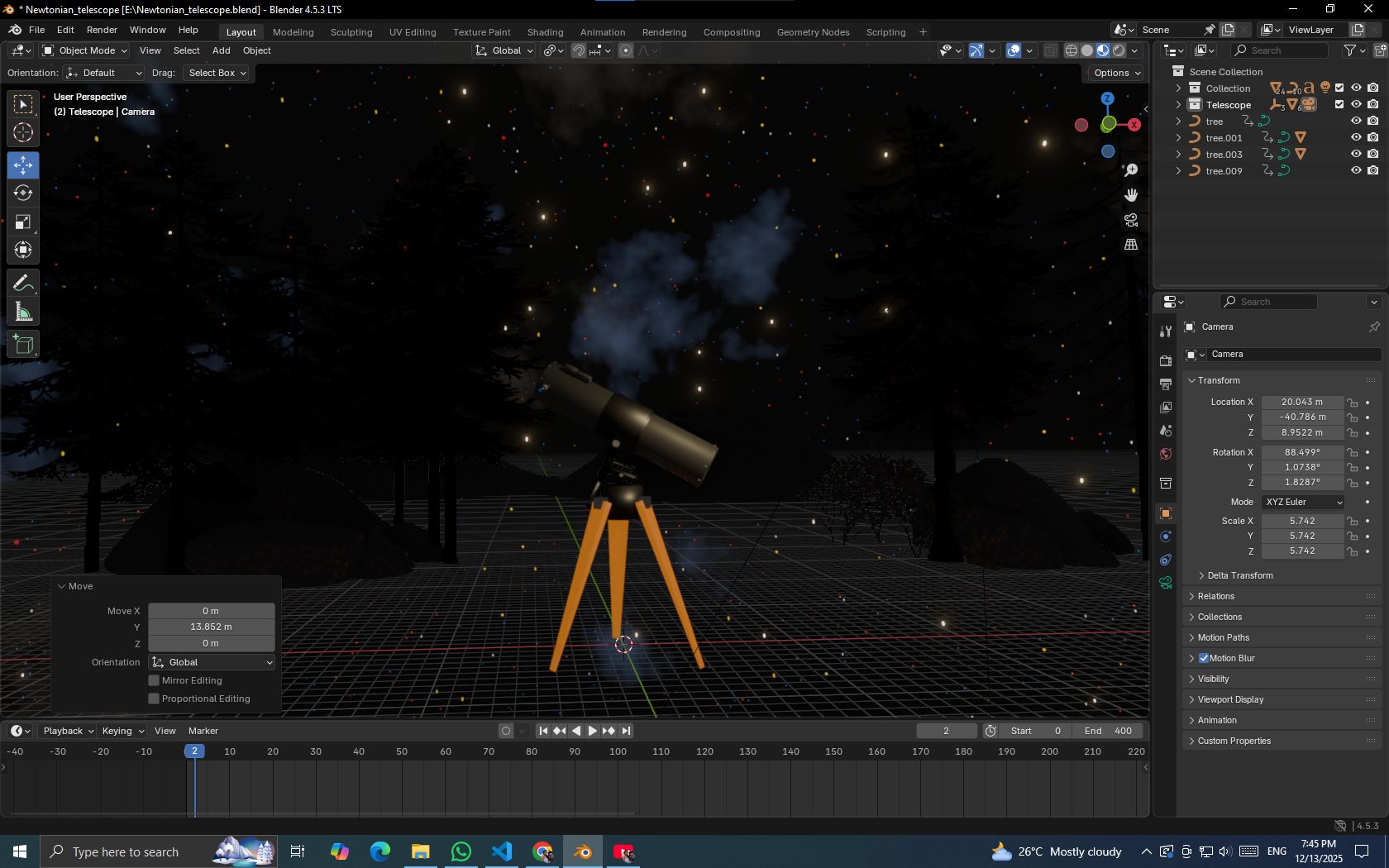Open the XYZ Euler rotation mode dropdown
The width and height of the screenshot is (1389, 868).
[x=1302, y=502]
